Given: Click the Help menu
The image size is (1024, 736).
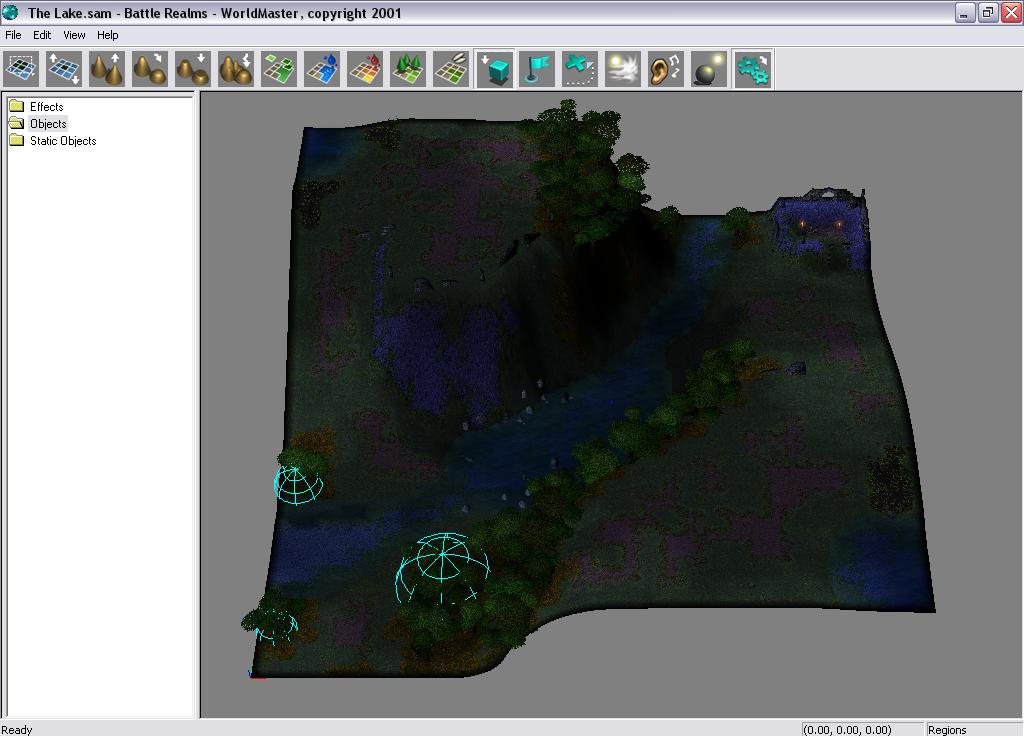Looking at the screenshot, I should (108, 35).
